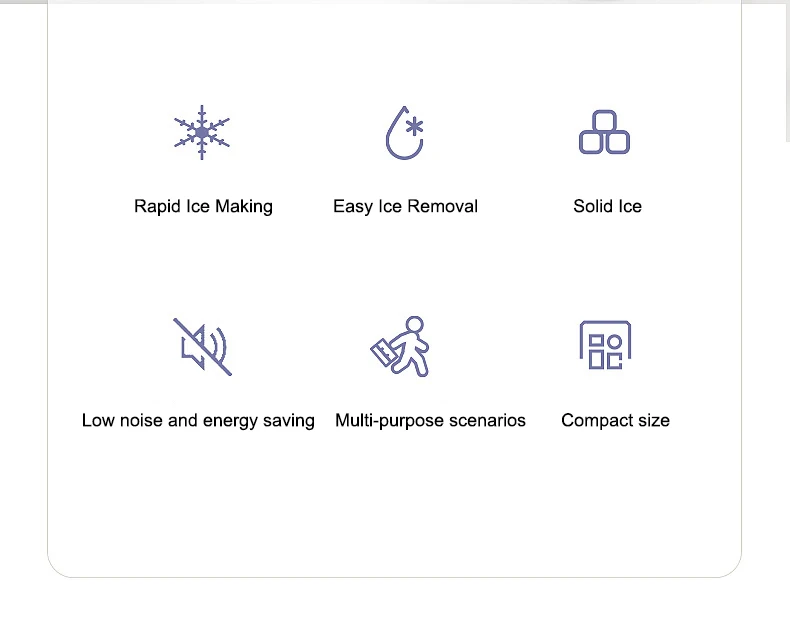Viewport: 790px width, 618px height.
Task: Click the "Easy Ice Removal" text
Action: (405, 206)
